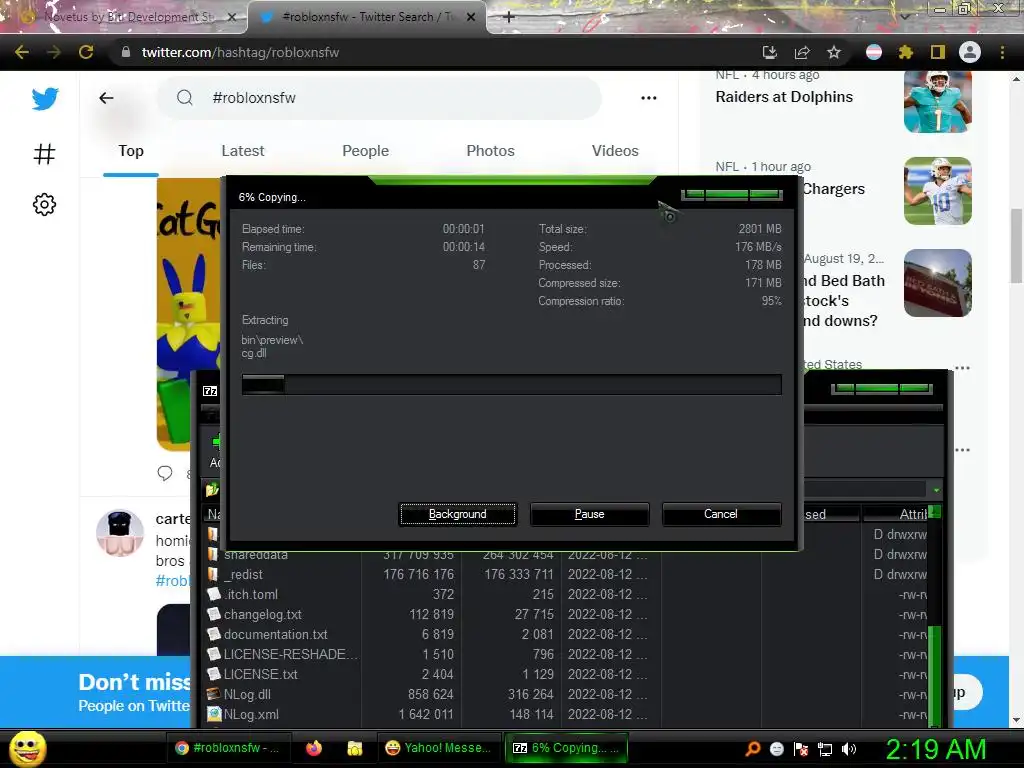Viewport: 1024px width, 768px height.
Task: Switch to the People tab
Action: click(365, 151)
